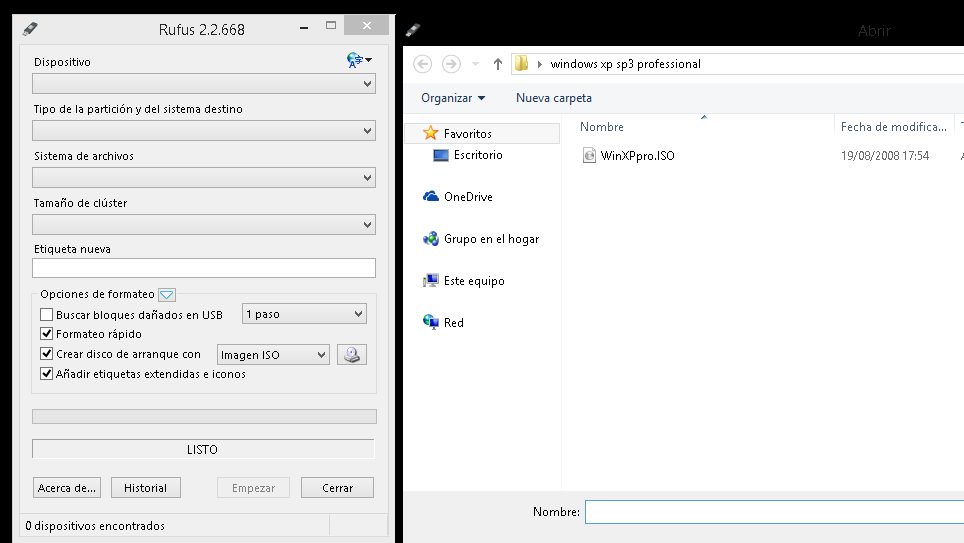Click the Etiqueta nueva text field
Screen dimensions: 964x543
tap(203, 268)
